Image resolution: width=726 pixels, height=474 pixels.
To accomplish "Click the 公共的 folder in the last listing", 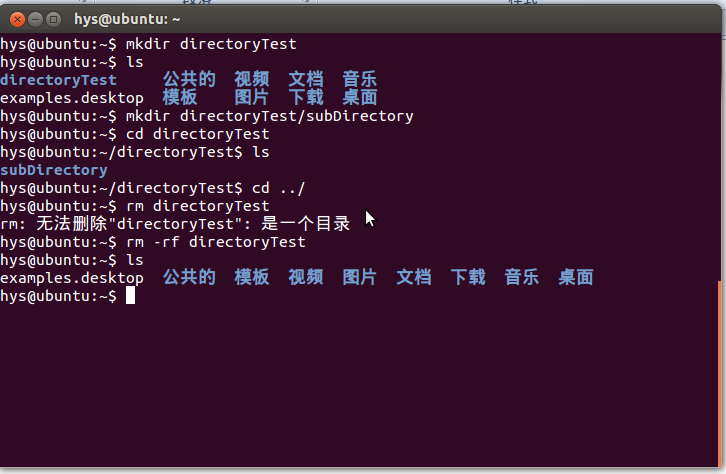I will (189, 277).
